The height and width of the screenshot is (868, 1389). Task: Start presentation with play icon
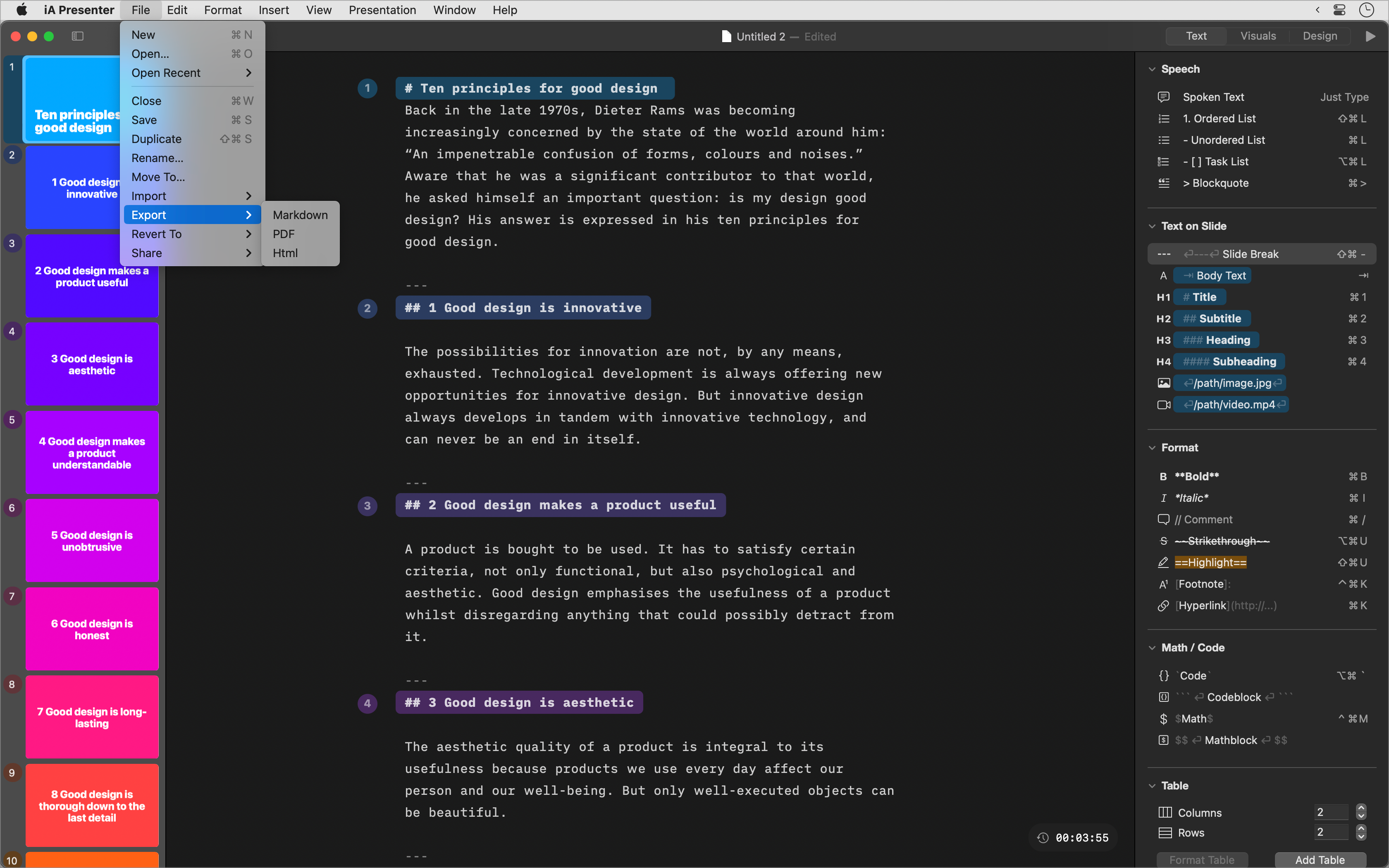click(1370, 36)
